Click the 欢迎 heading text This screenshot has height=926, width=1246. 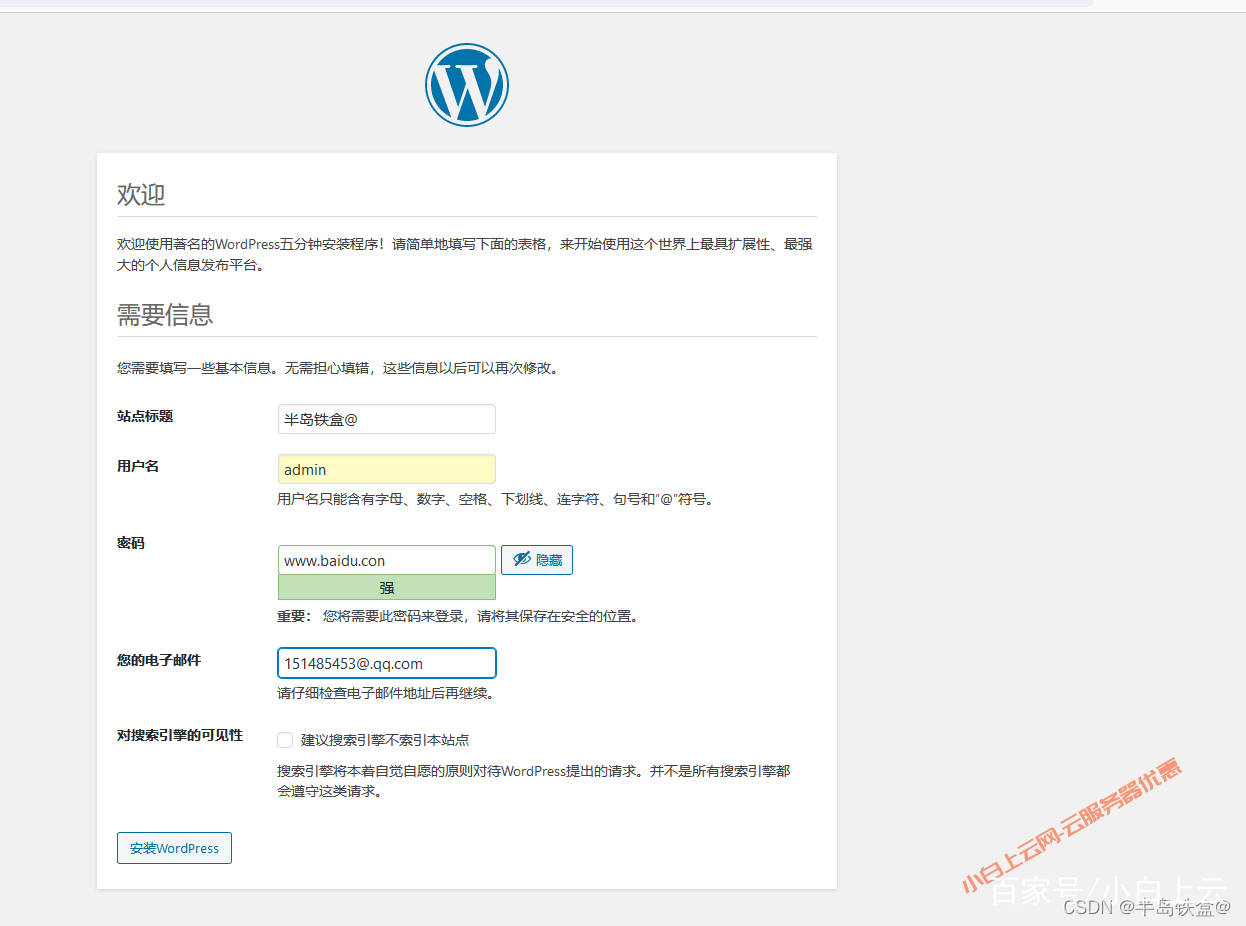141,195
